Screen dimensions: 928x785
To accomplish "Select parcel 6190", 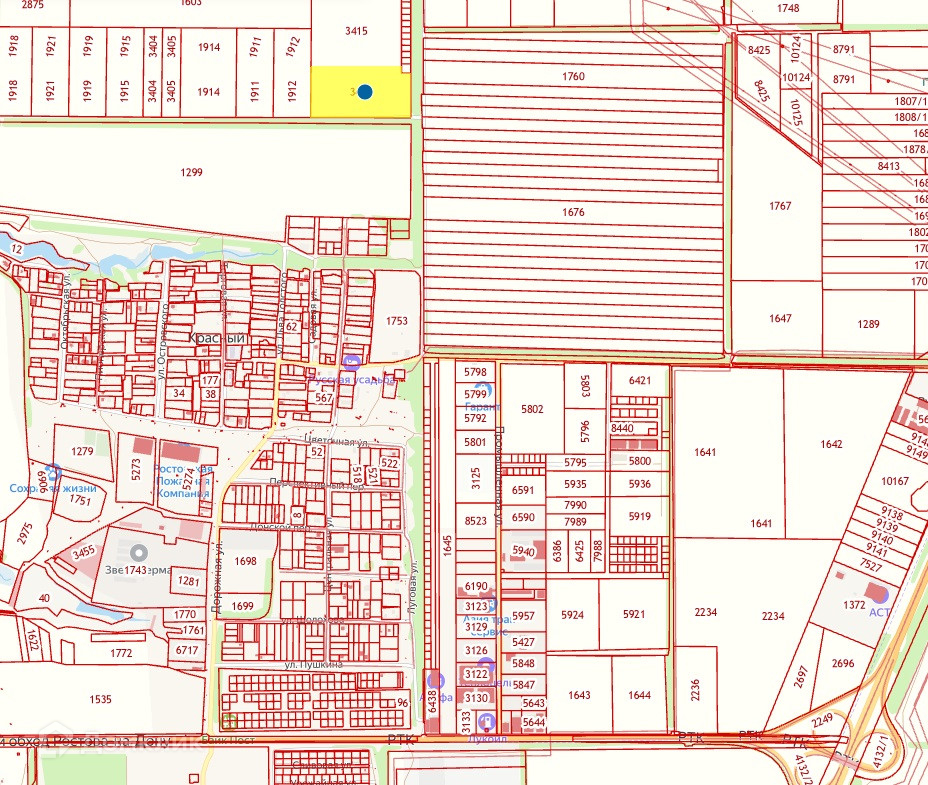I will (x=476, y=586).
